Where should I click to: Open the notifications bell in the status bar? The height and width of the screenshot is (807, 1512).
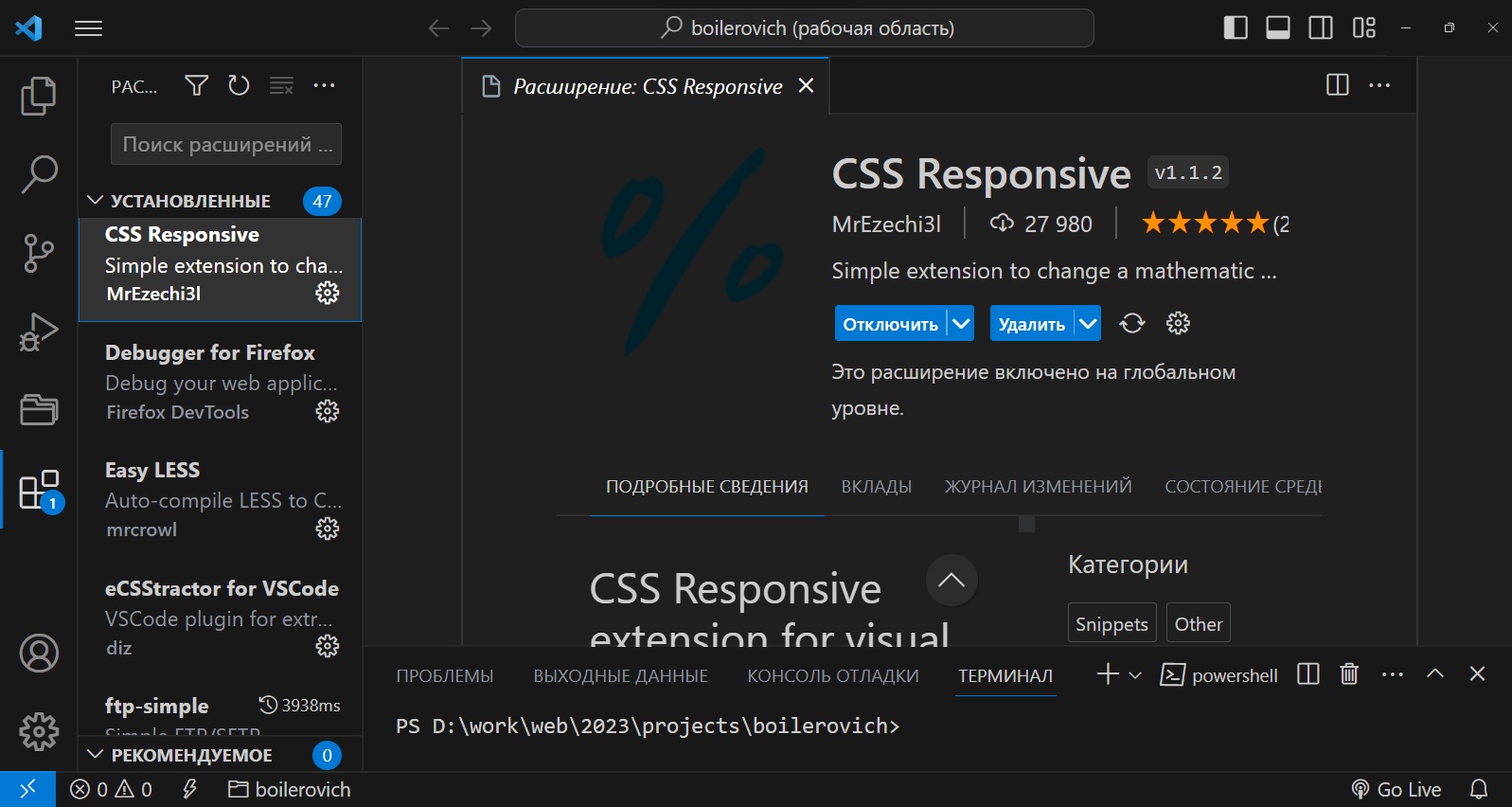point(1479,789)
